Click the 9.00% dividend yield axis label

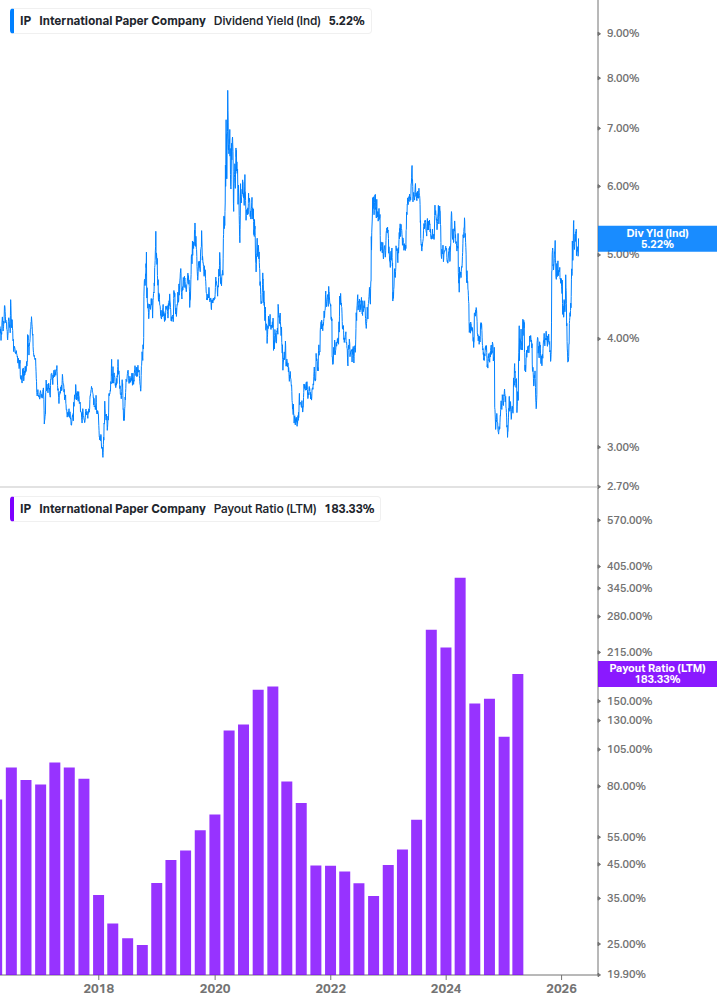pos(623,33)
